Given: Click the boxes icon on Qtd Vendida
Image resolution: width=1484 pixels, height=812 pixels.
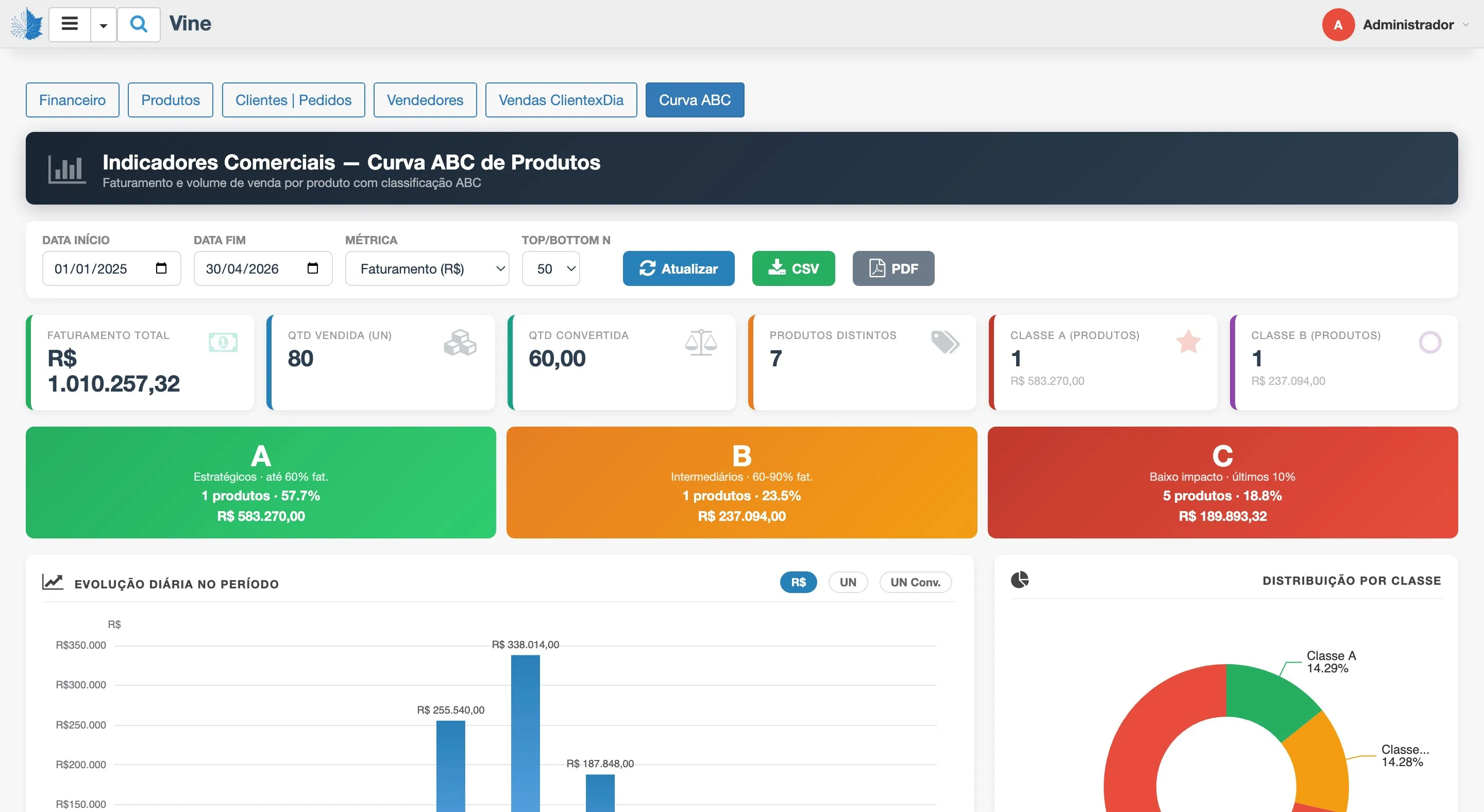Looking at the screenshot, I should click(460, 343).
